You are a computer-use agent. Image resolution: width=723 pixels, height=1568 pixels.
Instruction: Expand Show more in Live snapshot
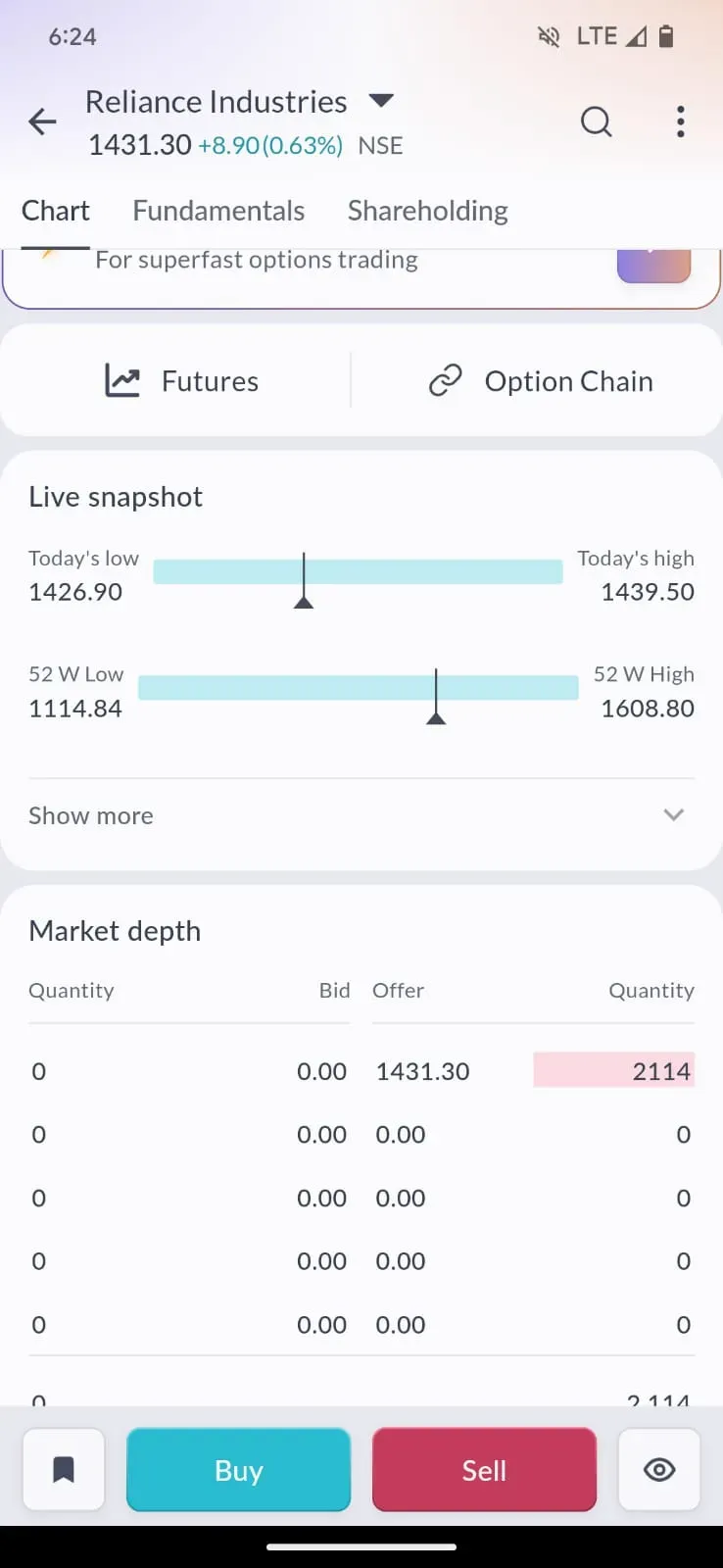[91, 815]
